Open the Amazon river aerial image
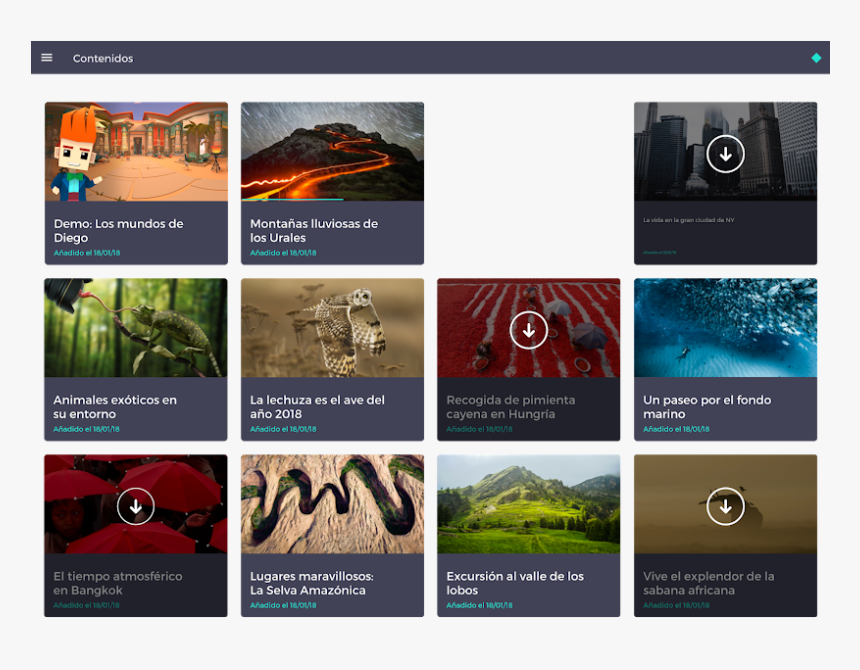Screen dimensions: 860x670 [x=332, y=504]
